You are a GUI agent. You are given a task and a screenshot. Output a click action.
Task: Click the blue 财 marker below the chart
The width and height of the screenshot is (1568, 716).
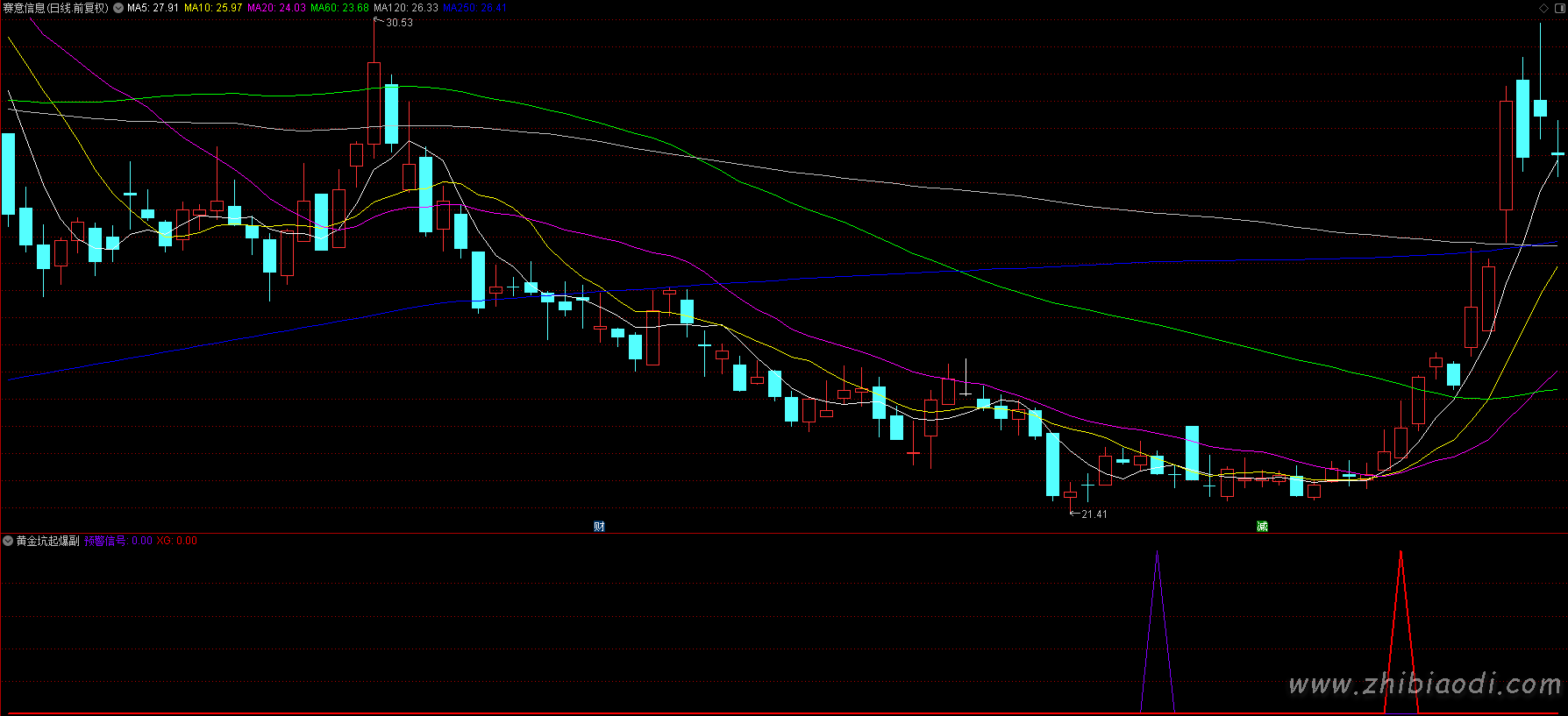click(599, 526)
